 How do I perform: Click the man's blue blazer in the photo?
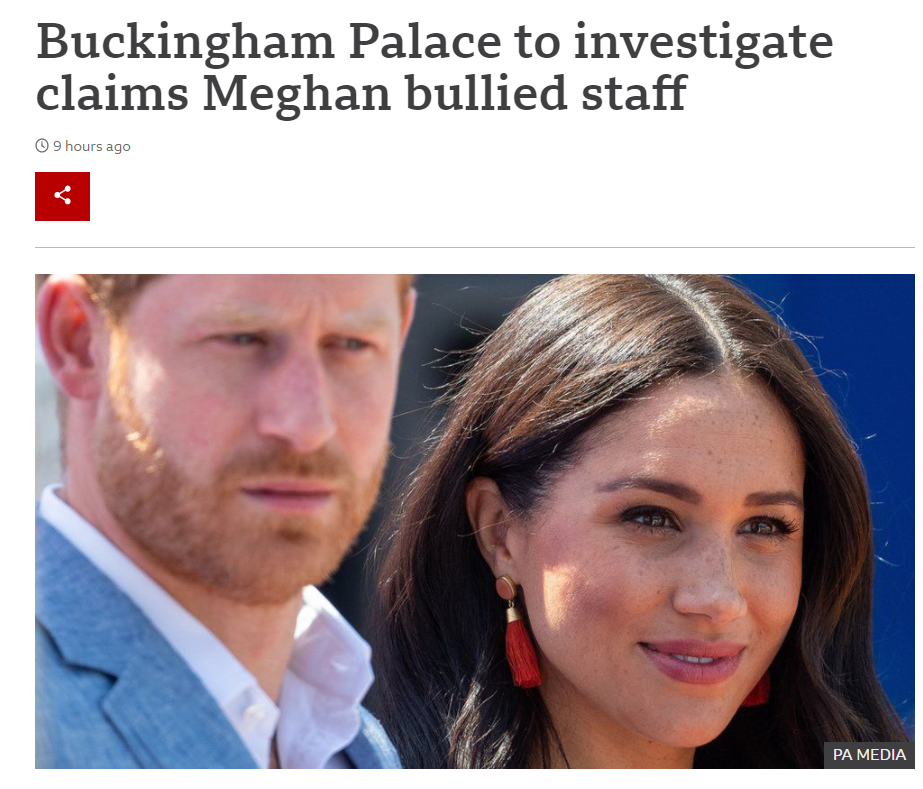click(x=118, y=665)
